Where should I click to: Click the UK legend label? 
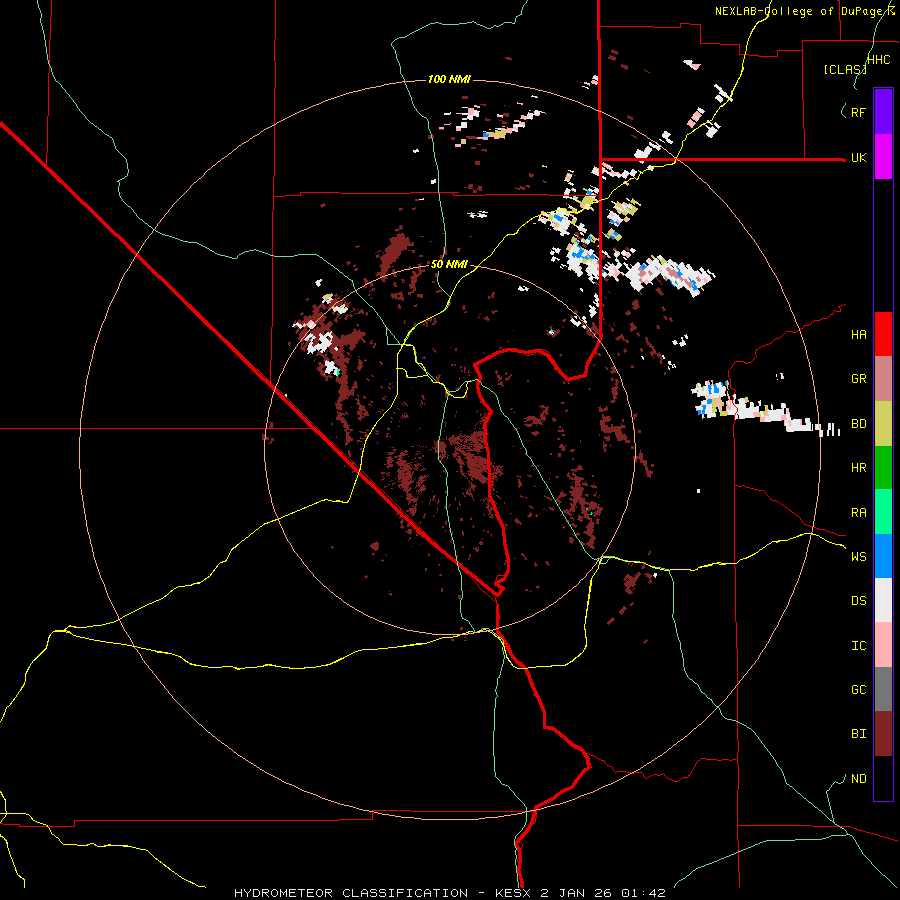pos(858,157)
